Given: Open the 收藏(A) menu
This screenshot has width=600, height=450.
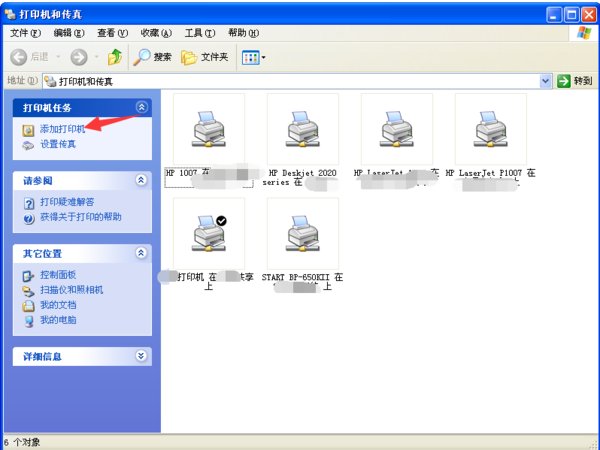Looking at the screenshot, I should pos(156,33).
